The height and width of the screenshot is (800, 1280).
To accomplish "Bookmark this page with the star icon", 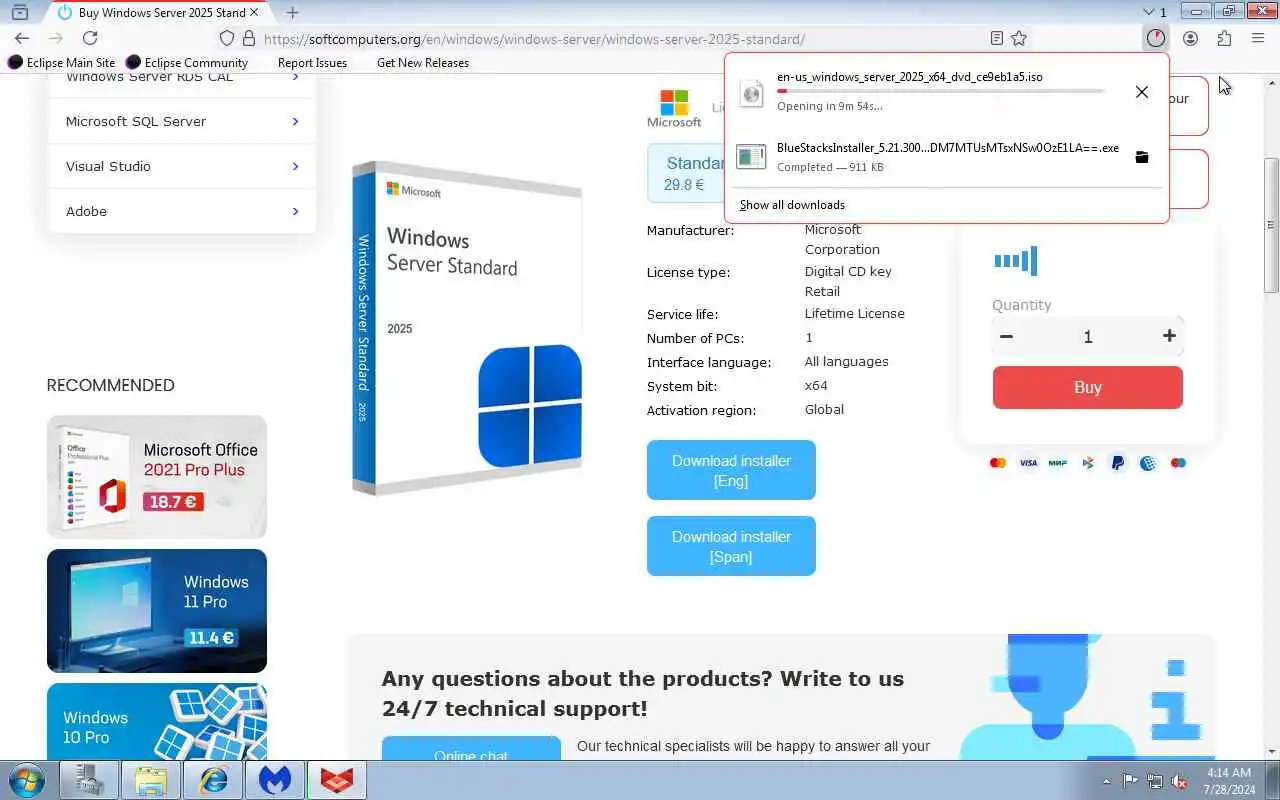I will (x=1019, y=38).
